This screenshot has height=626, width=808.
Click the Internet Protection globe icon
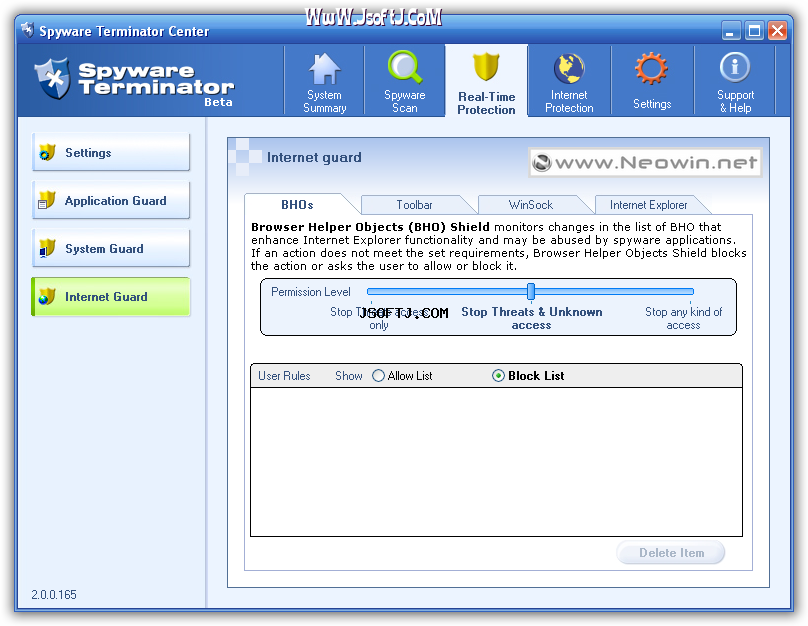(x=569, y=69)
